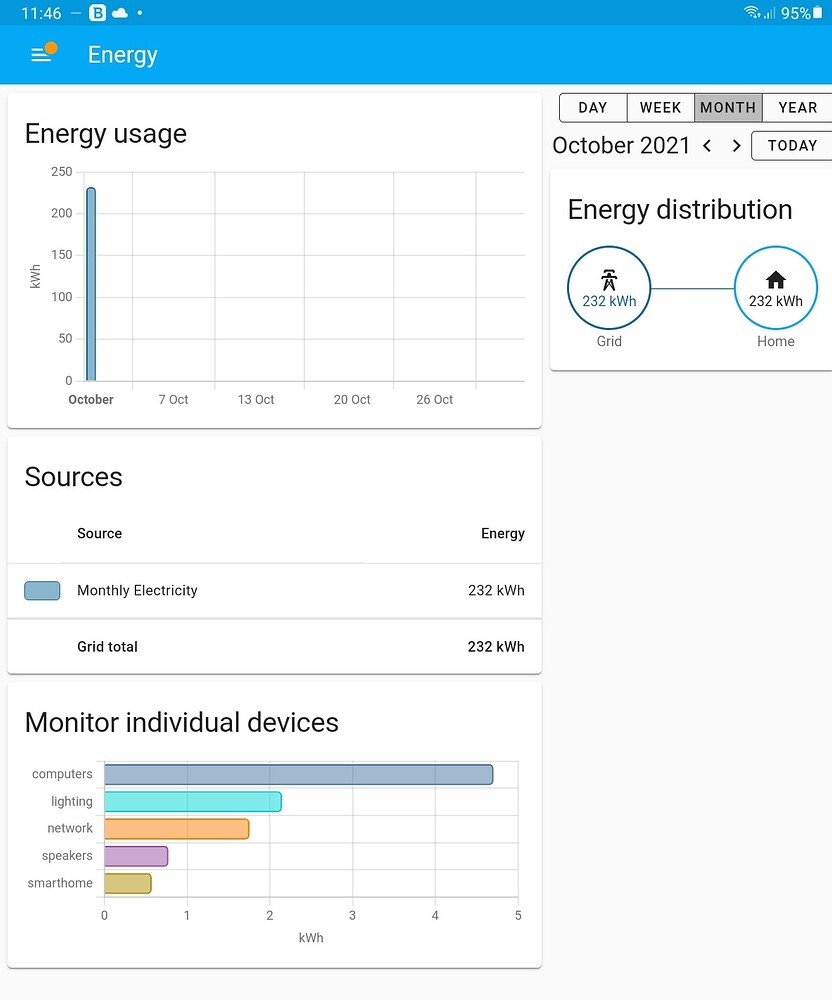Click the Energy usage heading
The image size is (832, 1000).
[106, 135]
